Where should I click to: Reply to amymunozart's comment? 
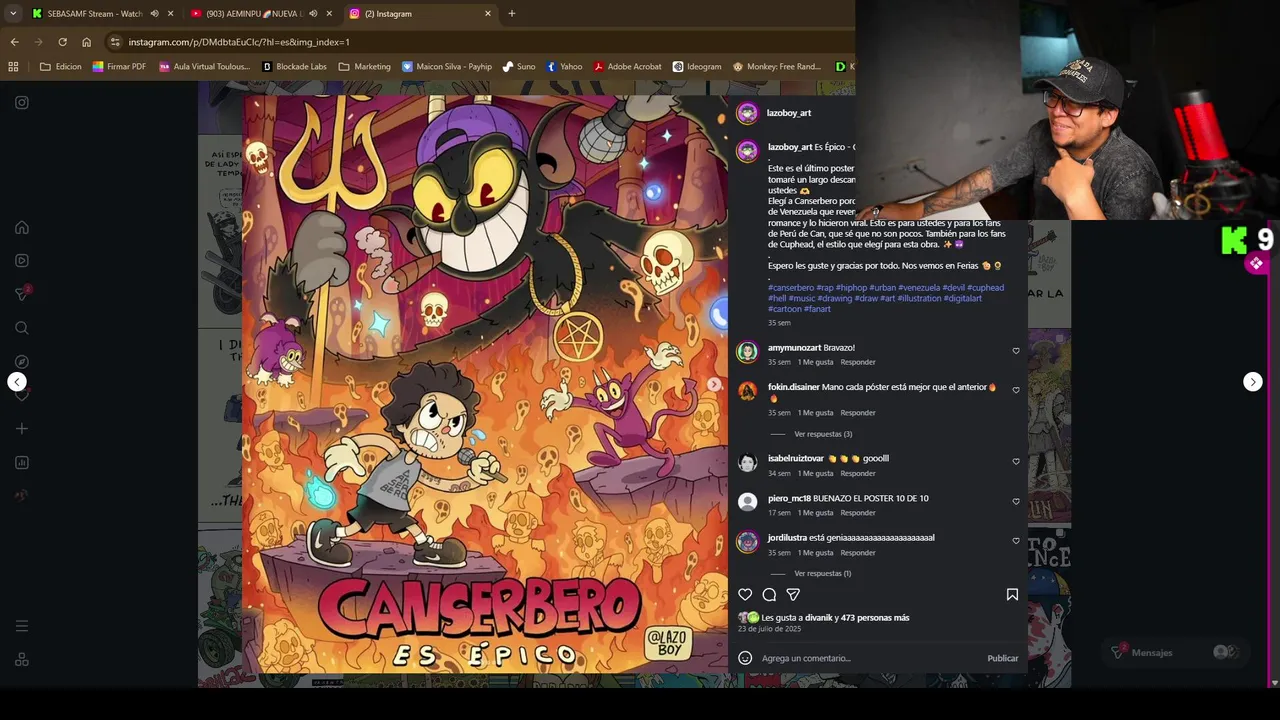pos(858,362)
